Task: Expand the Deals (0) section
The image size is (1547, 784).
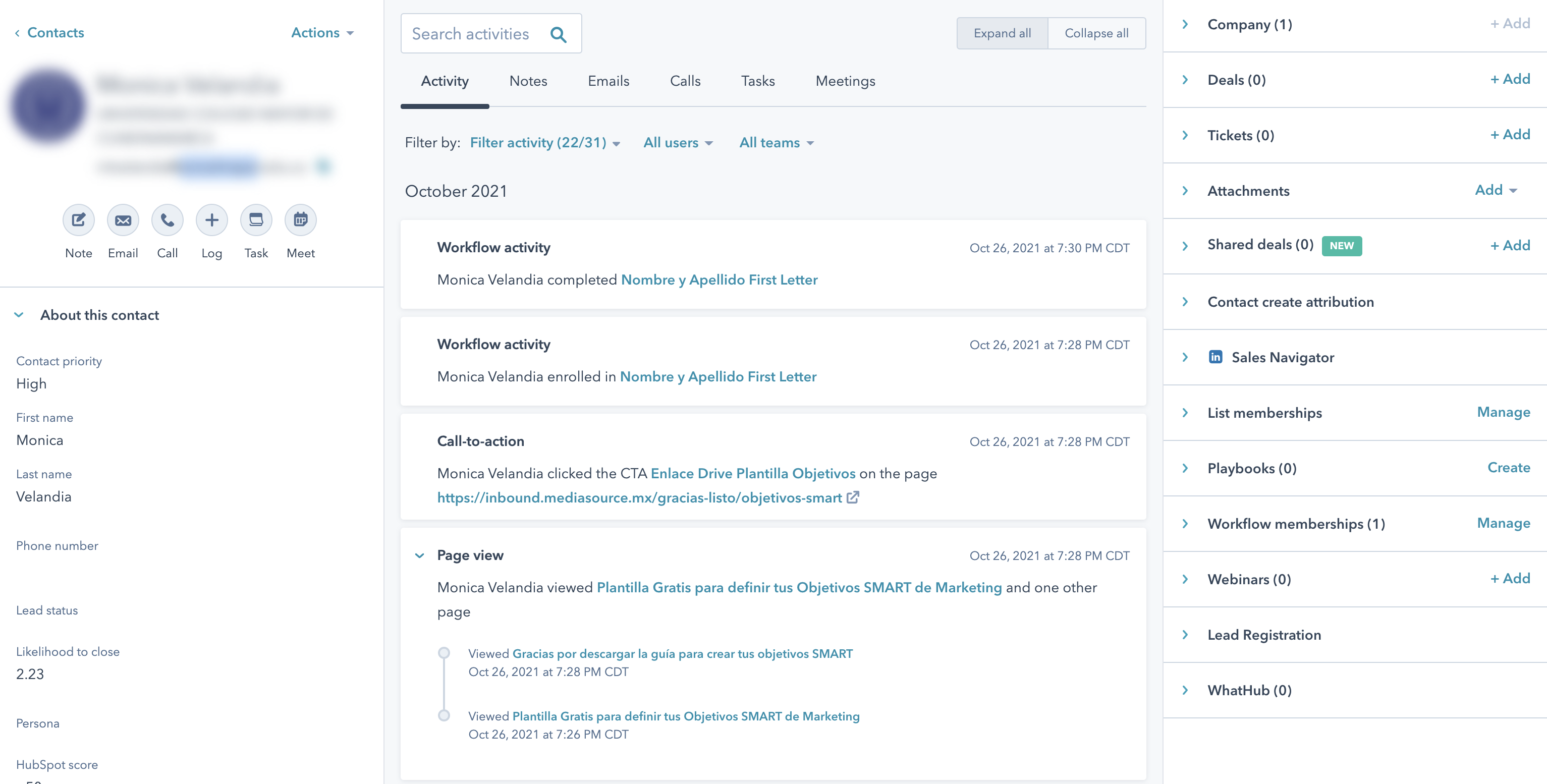Action: click(x=1185, y=80)
